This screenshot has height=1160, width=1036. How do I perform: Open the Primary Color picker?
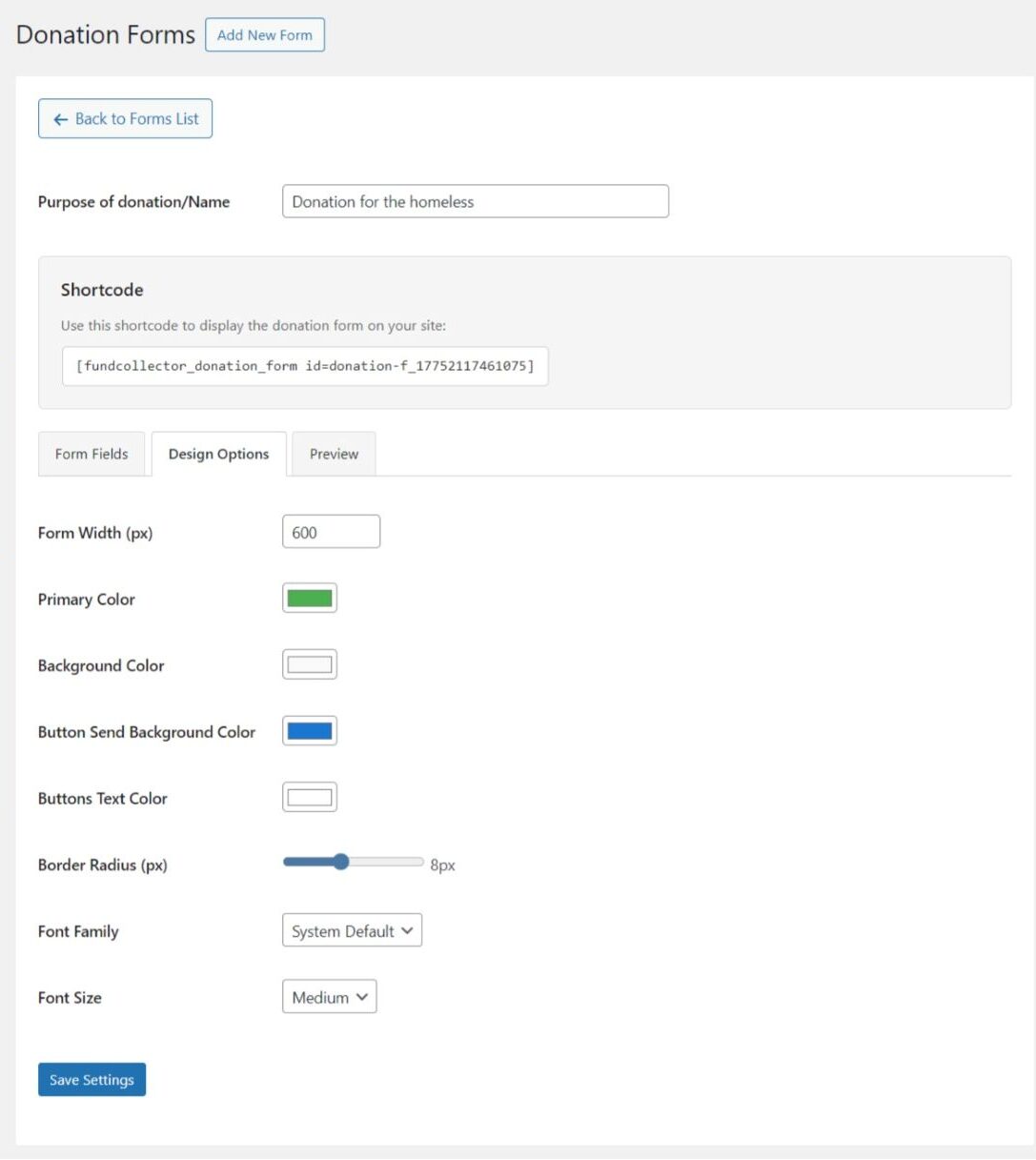click(x=308, y=597)
